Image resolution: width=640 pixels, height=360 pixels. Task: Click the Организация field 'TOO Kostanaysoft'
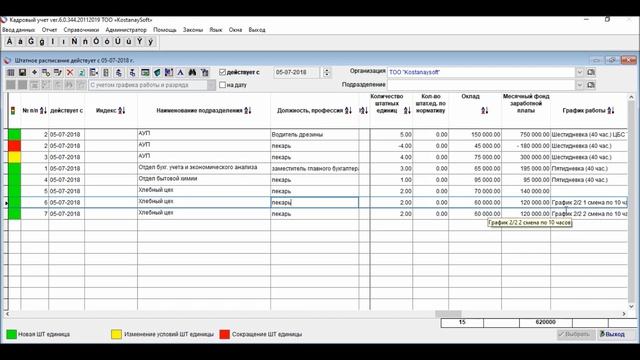point(481,72)
